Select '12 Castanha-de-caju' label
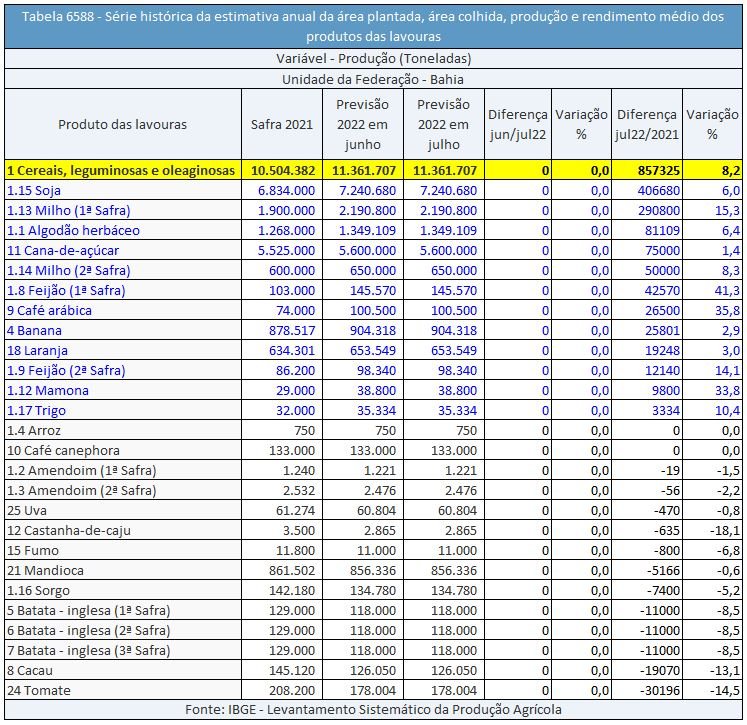 (x=69, y=531)
